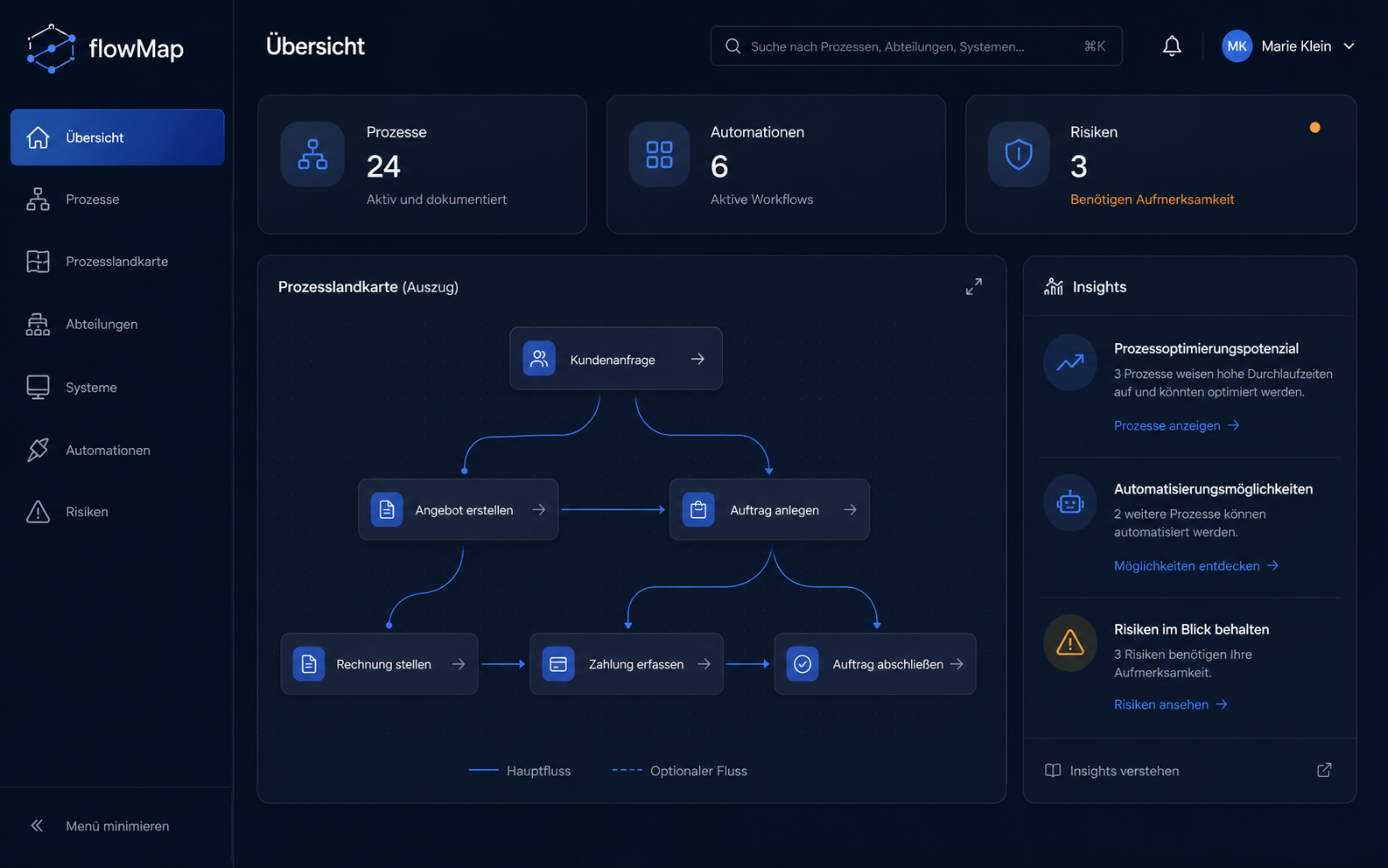Click the invoice icon on Rechnung stellen

click(309, 664)
